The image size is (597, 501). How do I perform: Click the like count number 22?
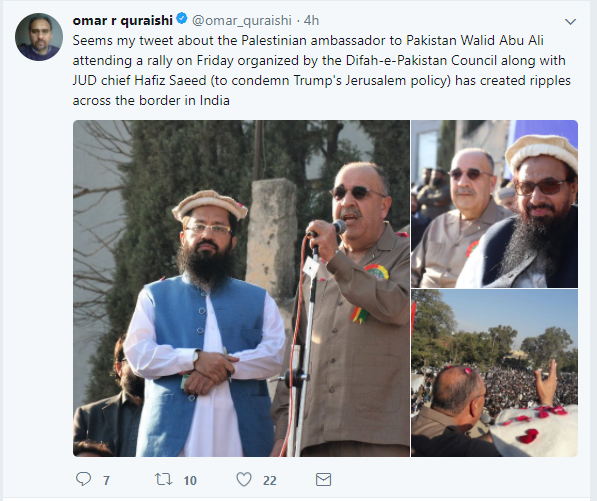[270, 480]
